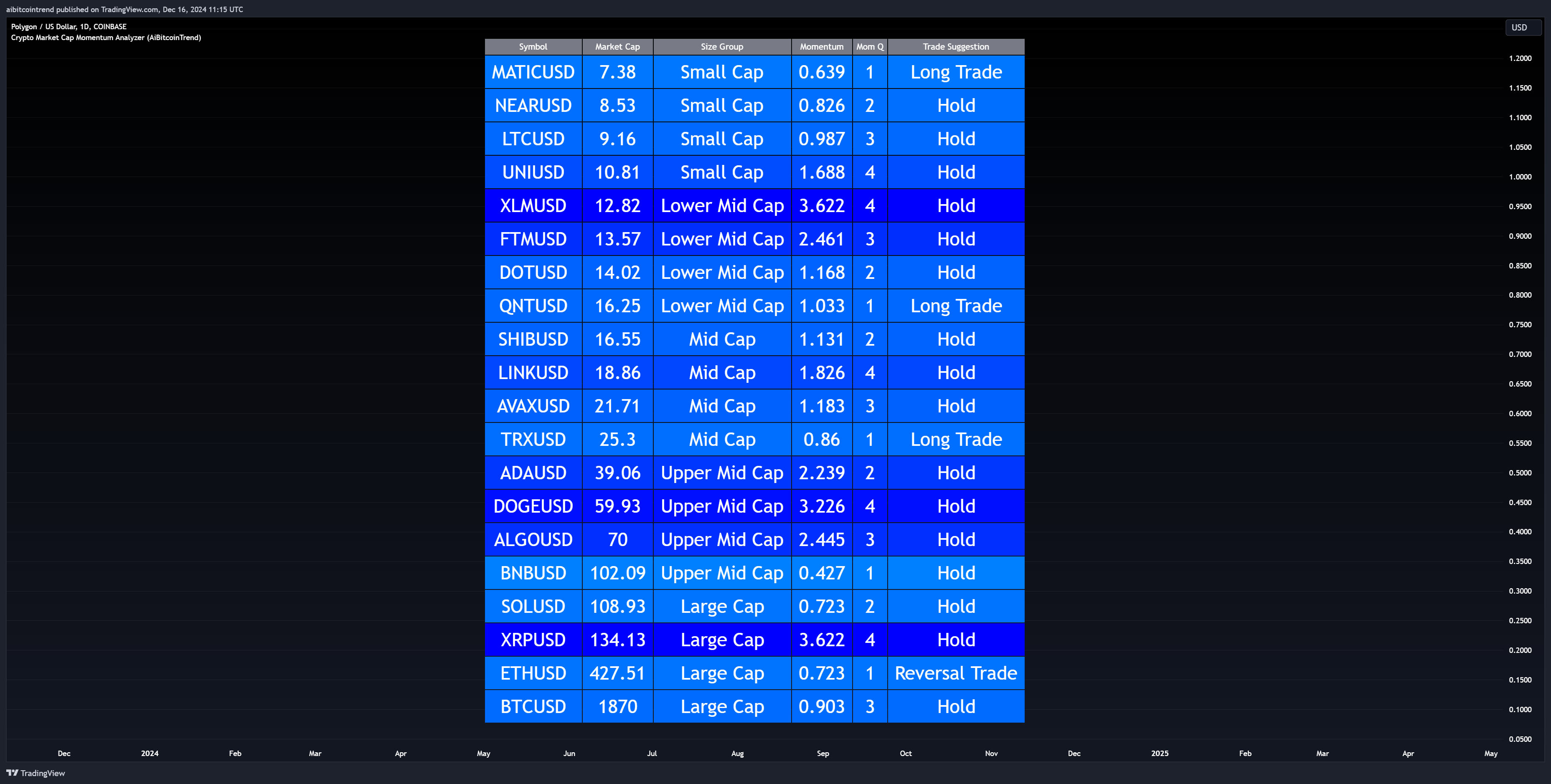
Task: Select the LTCUSD symbol cell
Action: coord(533,139)
